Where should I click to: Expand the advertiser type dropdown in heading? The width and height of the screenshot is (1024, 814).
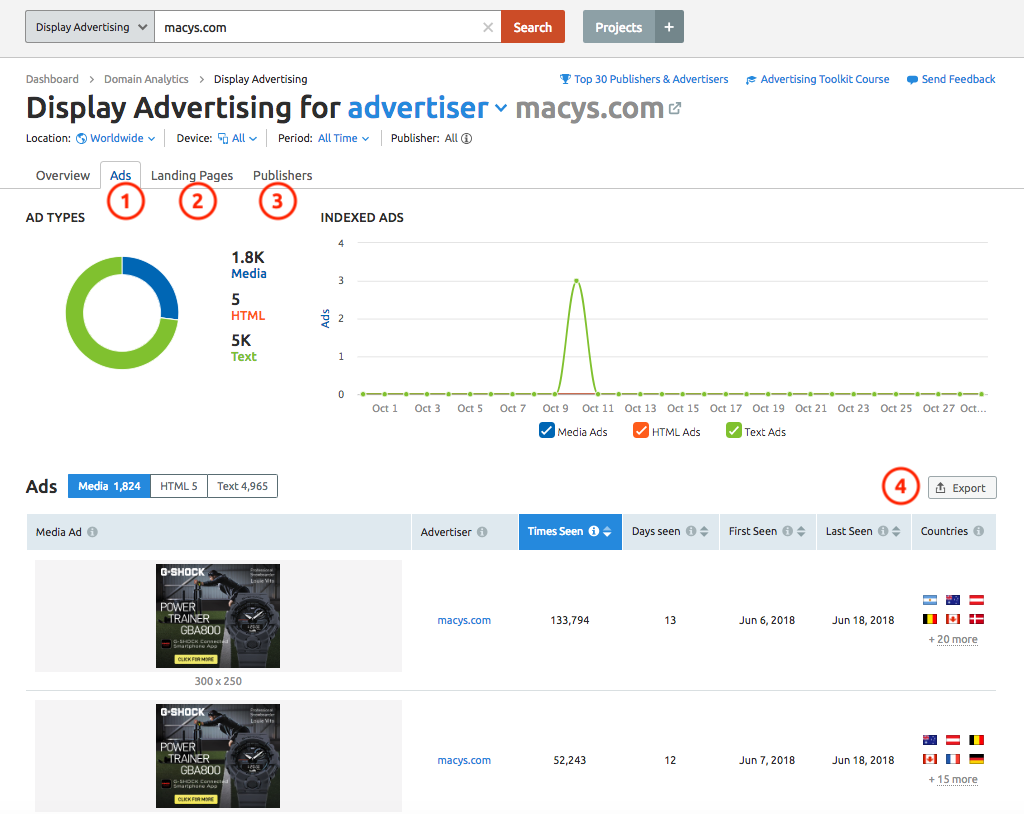pyautogui.click(x=501, y=108)
